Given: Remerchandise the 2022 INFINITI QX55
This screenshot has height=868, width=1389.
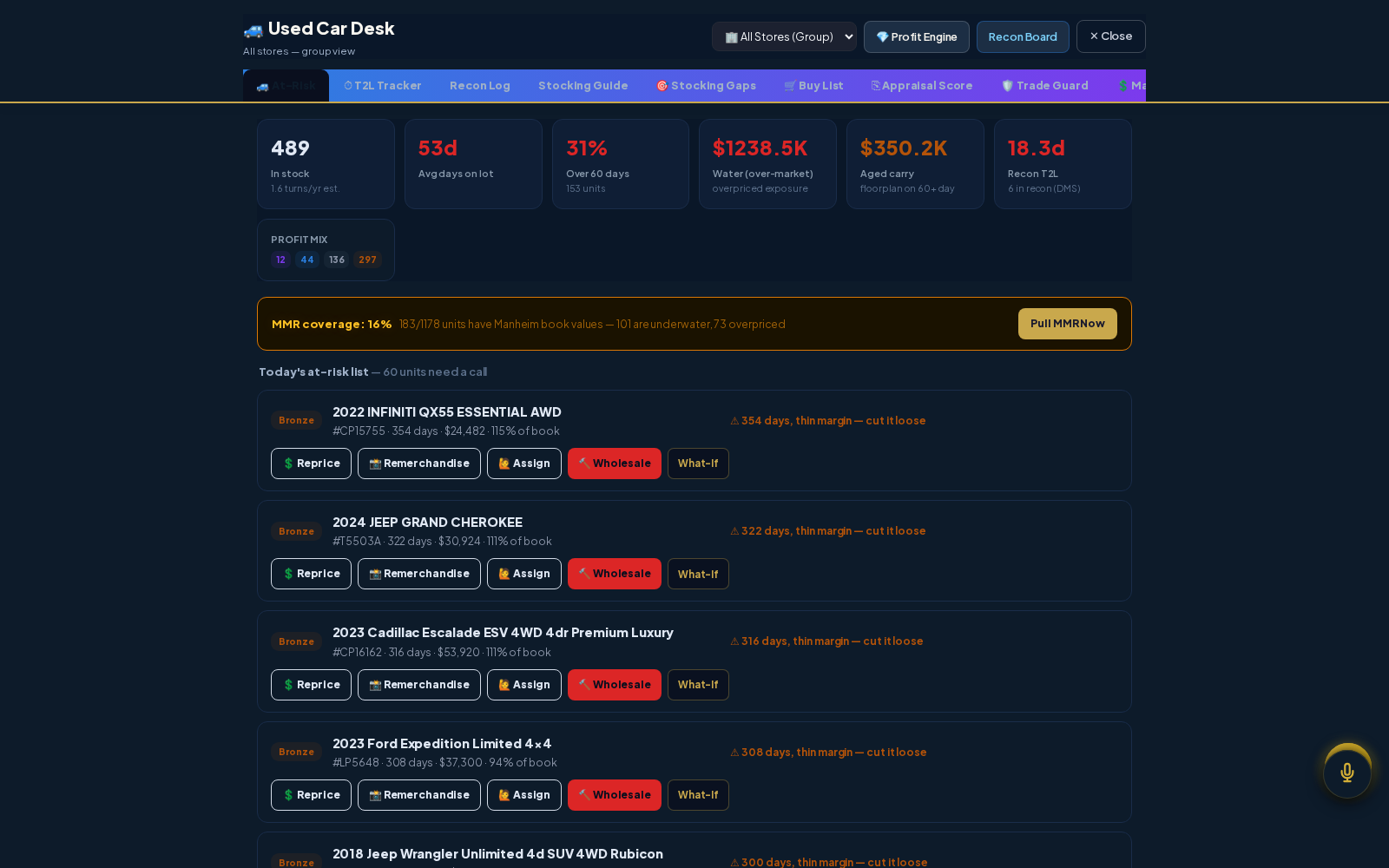Looking at the screenshot, I should (x=419, y=464).
